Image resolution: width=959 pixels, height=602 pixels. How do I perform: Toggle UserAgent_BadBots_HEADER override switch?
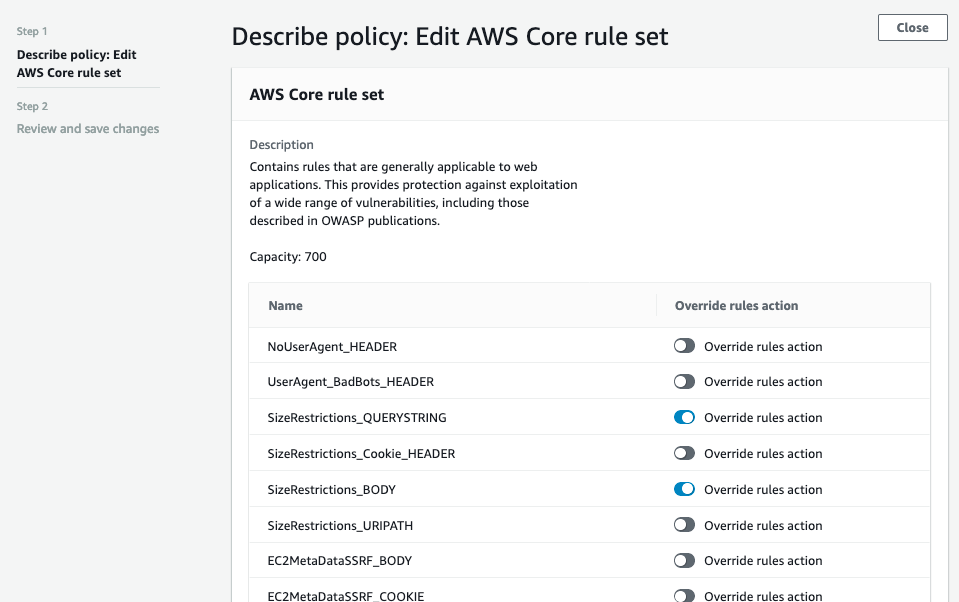pyautogui.click(x=684, y=382)
